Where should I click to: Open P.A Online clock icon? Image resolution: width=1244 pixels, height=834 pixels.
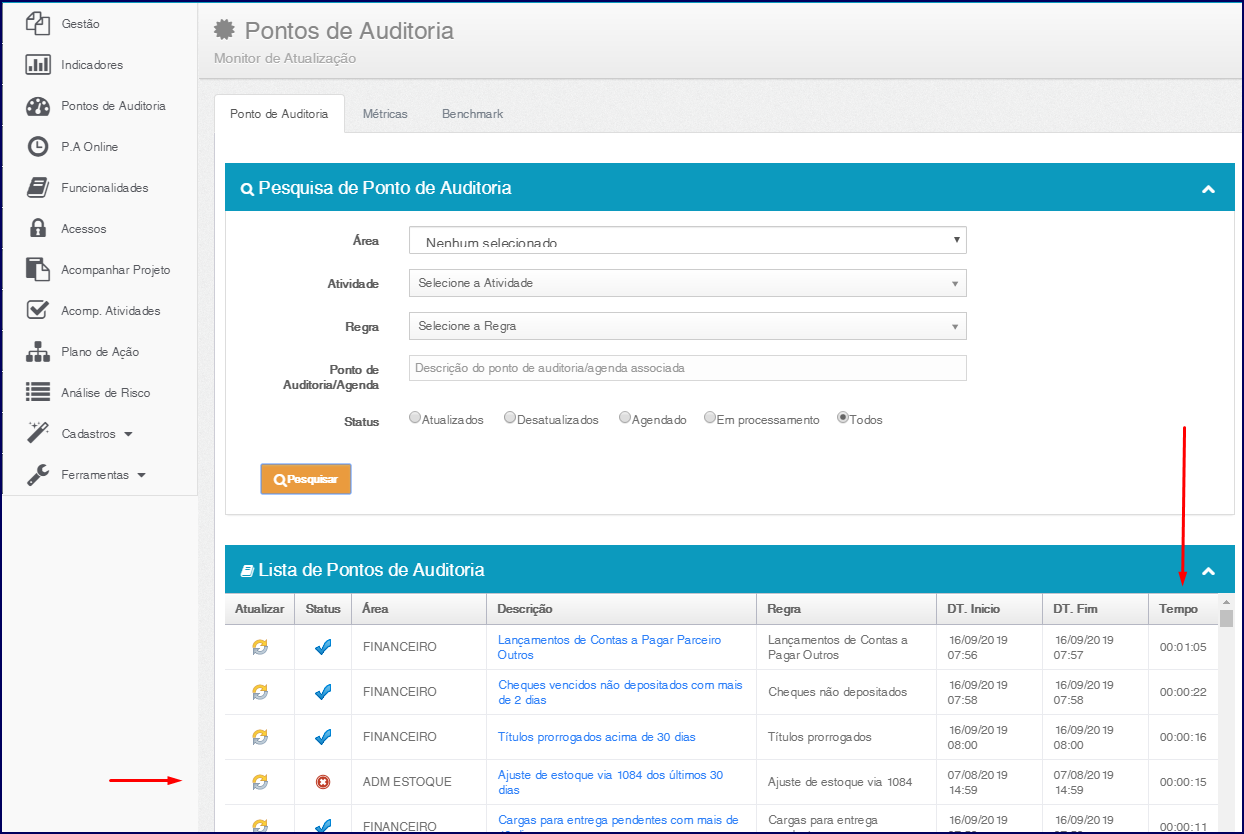(38, 147)
